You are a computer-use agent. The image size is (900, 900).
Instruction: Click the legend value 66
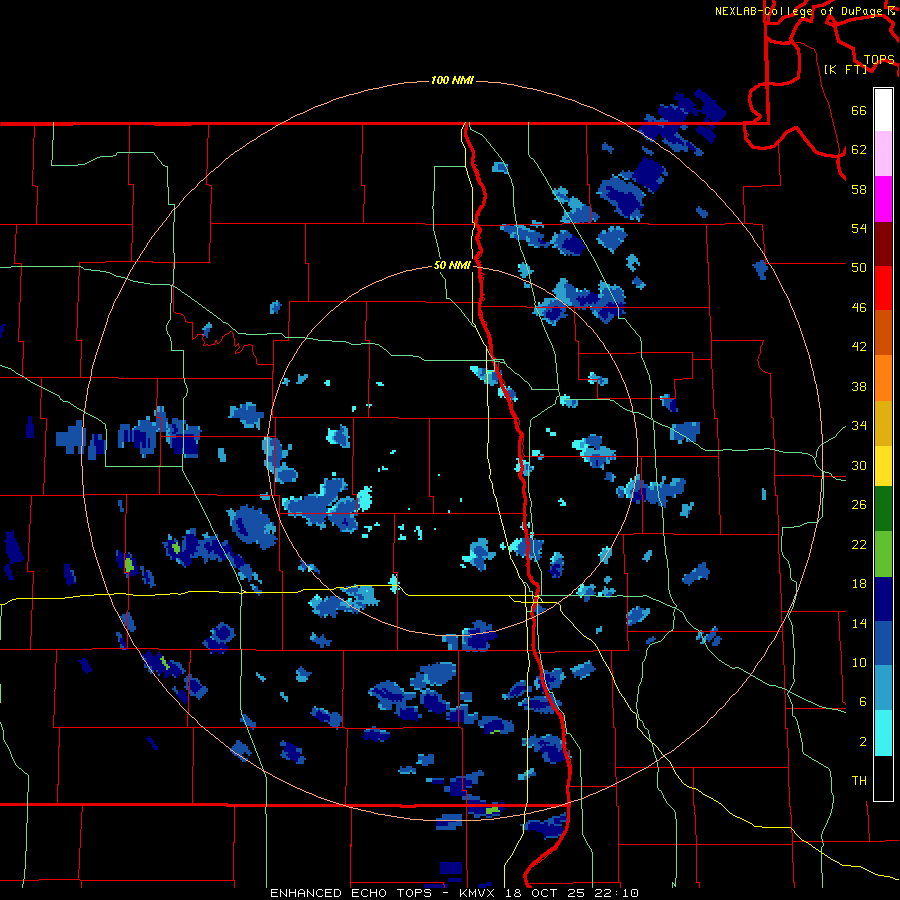tap(859, 110)
